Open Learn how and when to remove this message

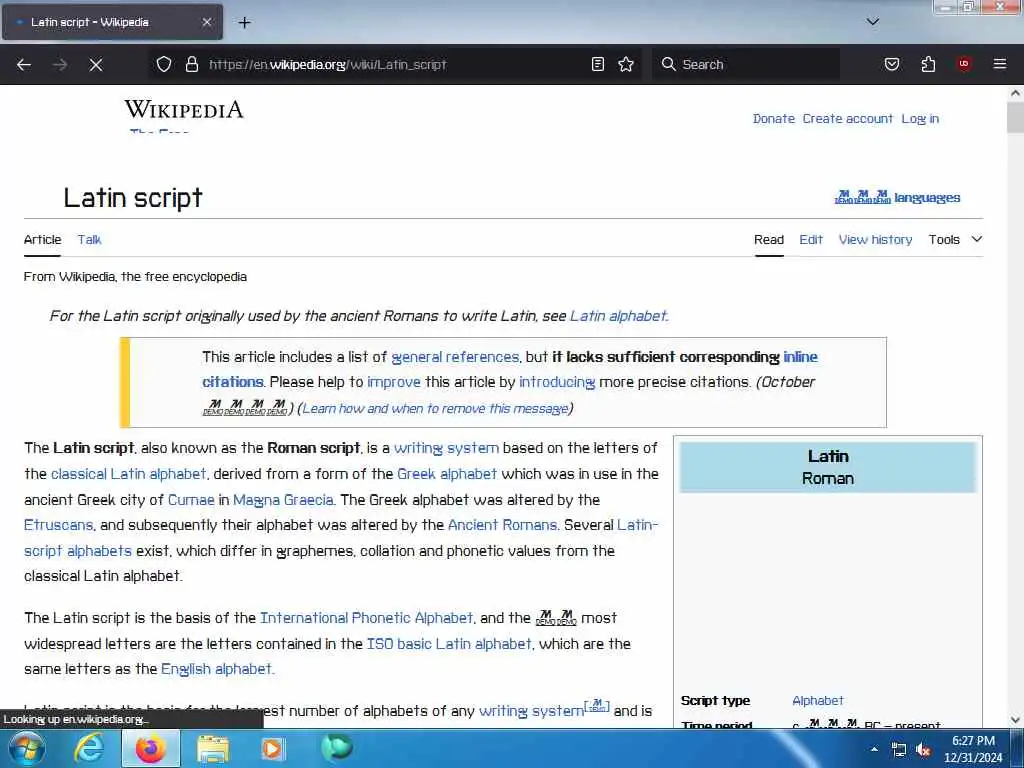pyautogui.click(x=435, y=409)
